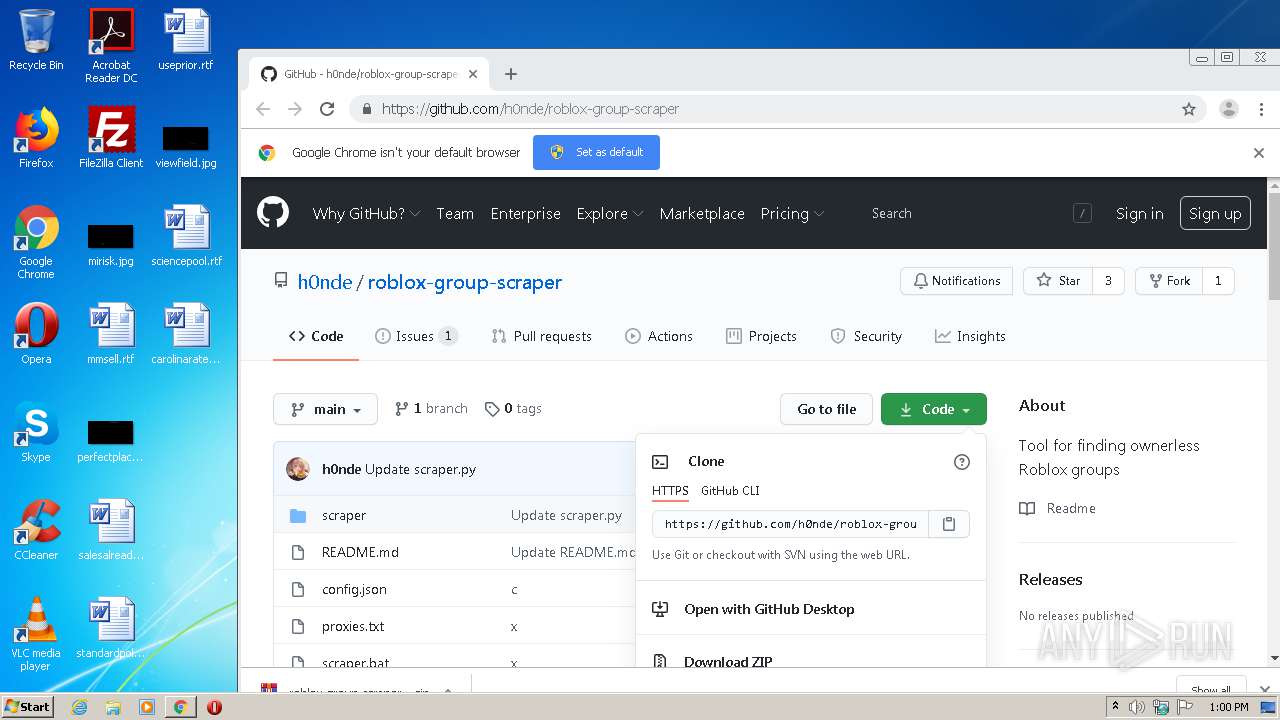Open the Issues tab
Screen dimensions: 1280x720
tap(416, 336)
